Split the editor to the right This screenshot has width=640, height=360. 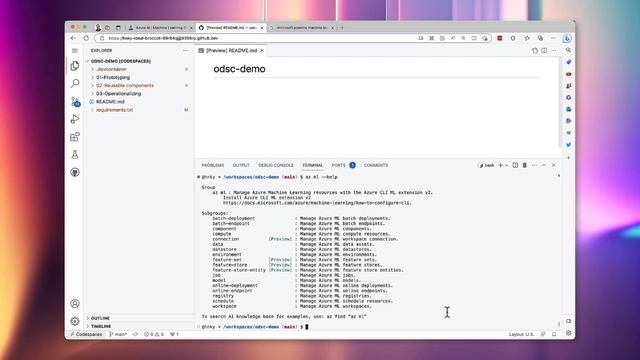coord(544,51)
